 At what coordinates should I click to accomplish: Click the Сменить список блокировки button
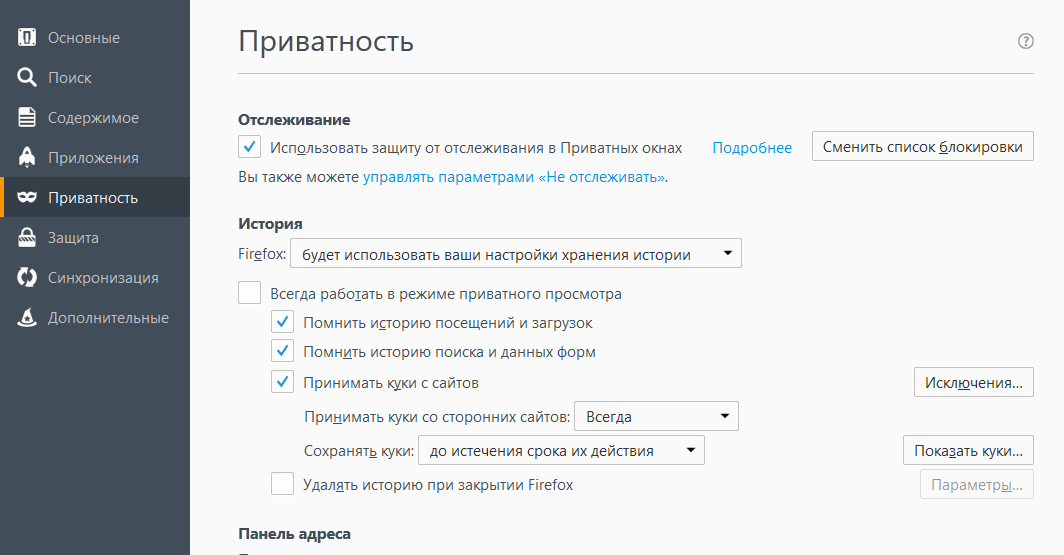click(x=922, y=147)
